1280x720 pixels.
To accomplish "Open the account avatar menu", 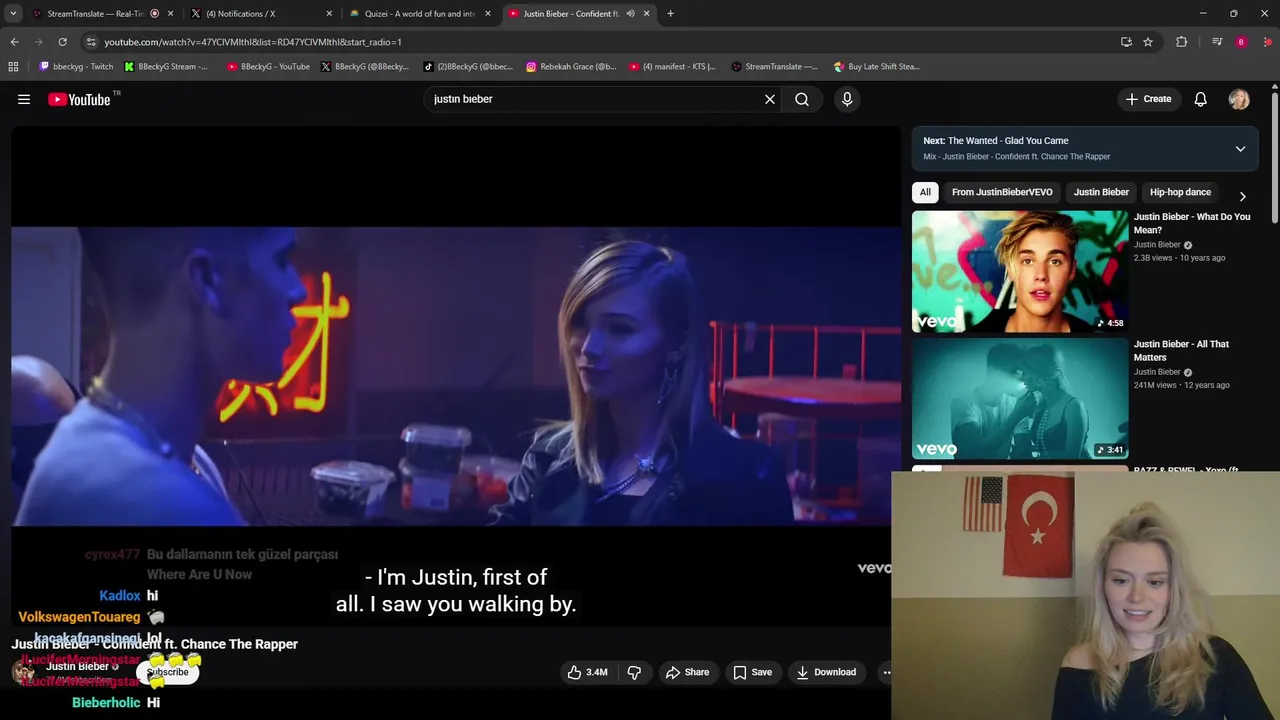I will coord(1239,99).
